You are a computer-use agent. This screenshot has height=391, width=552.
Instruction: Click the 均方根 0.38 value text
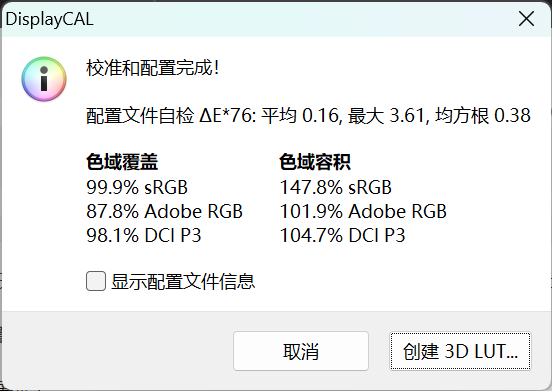(x=483, y=115)
